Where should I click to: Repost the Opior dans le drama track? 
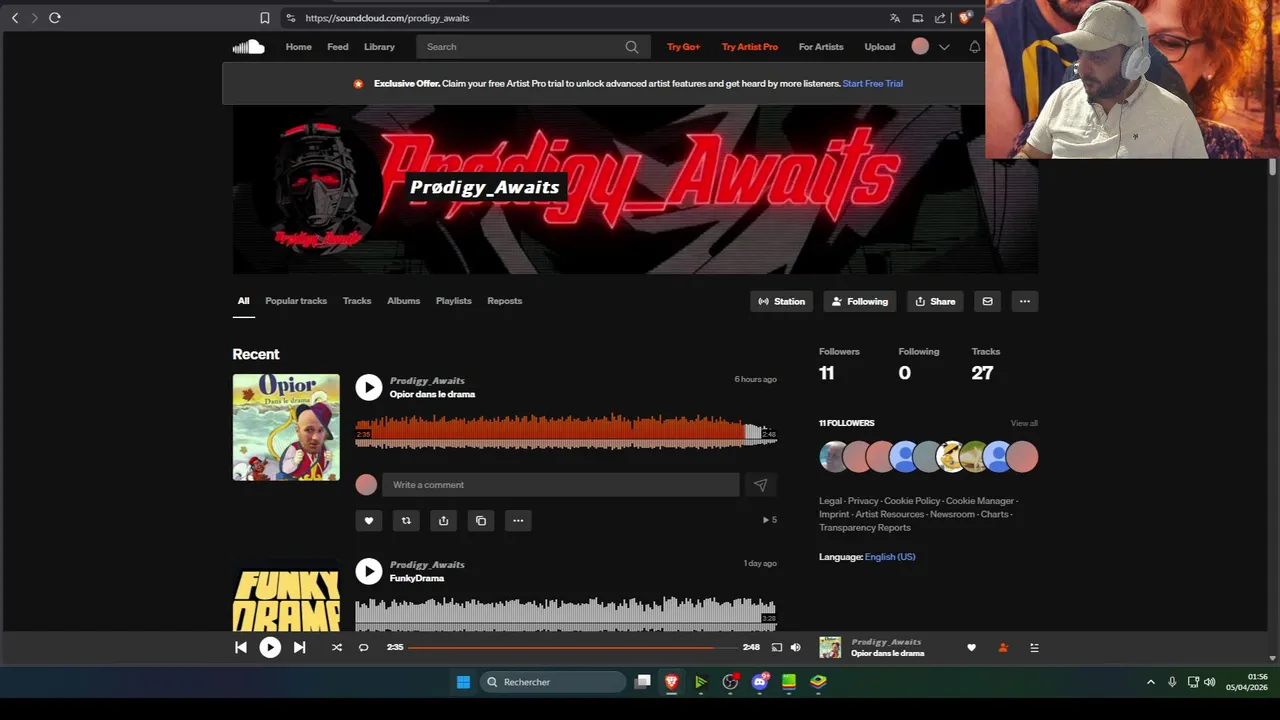coord(406,520)
